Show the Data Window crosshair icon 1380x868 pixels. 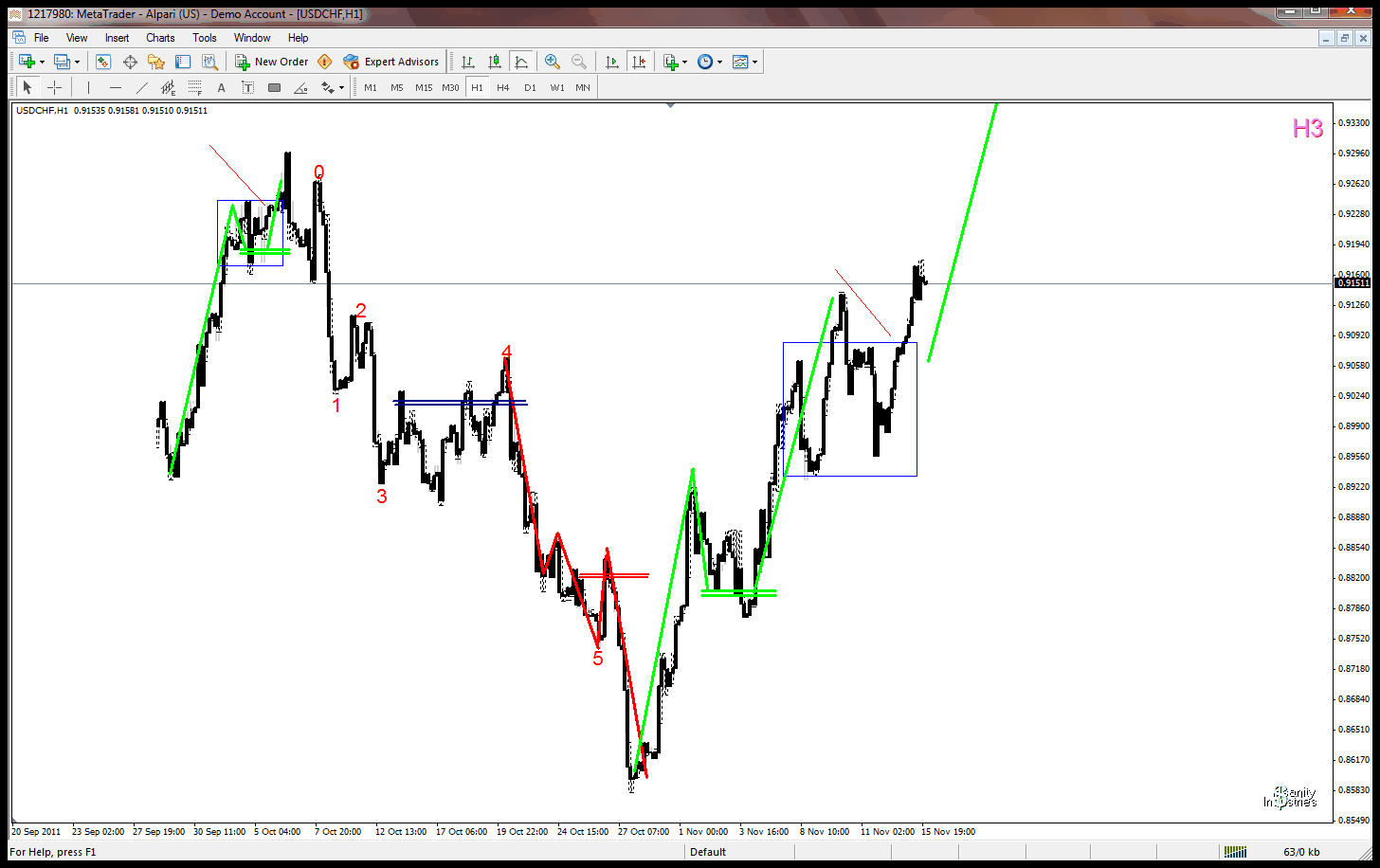tap(130, 62)
